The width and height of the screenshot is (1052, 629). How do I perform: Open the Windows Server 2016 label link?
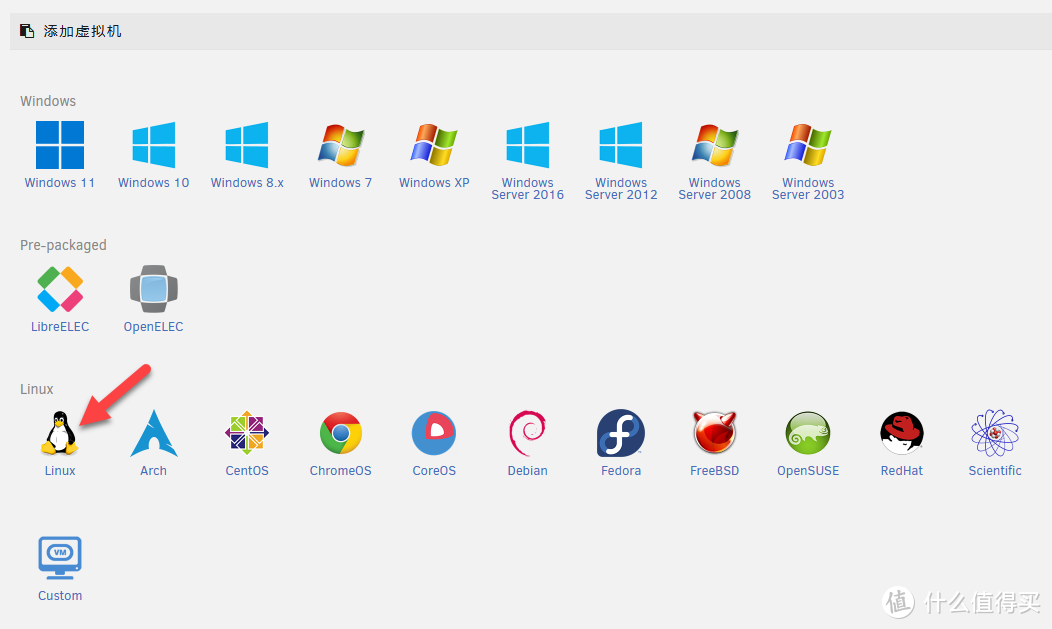click(x=527, y=189)
